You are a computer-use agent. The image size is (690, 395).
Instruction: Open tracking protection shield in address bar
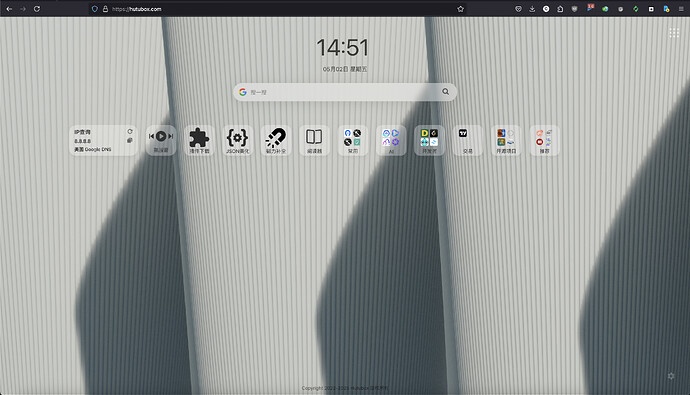click(x=95, y=9)
